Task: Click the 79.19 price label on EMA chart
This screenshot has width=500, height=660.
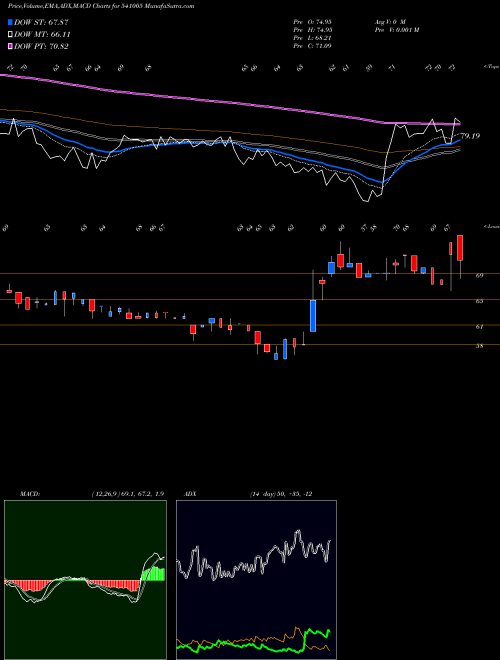Action: [471, 136]
